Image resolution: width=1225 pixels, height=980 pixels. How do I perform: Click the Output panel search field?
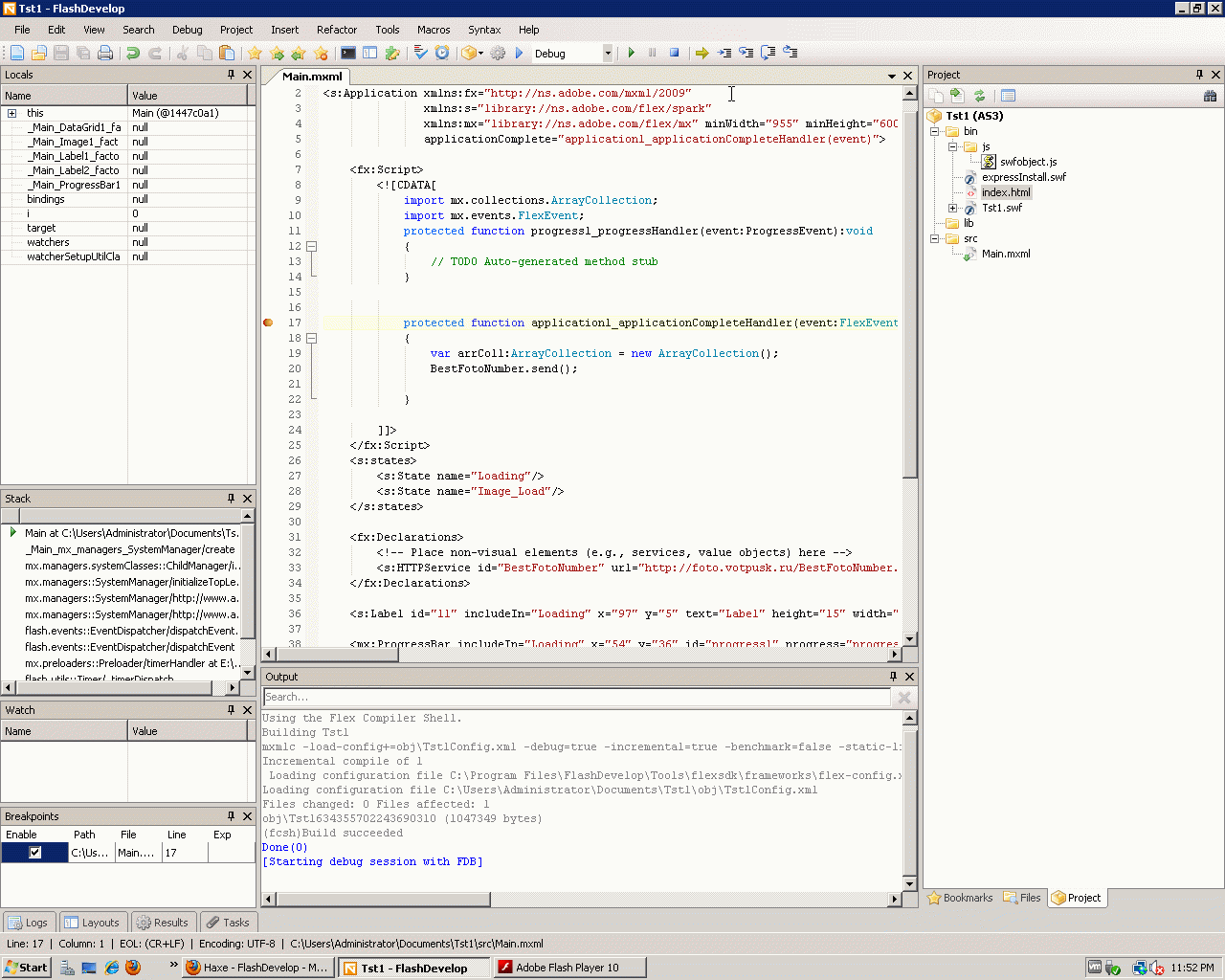[574, 697]
